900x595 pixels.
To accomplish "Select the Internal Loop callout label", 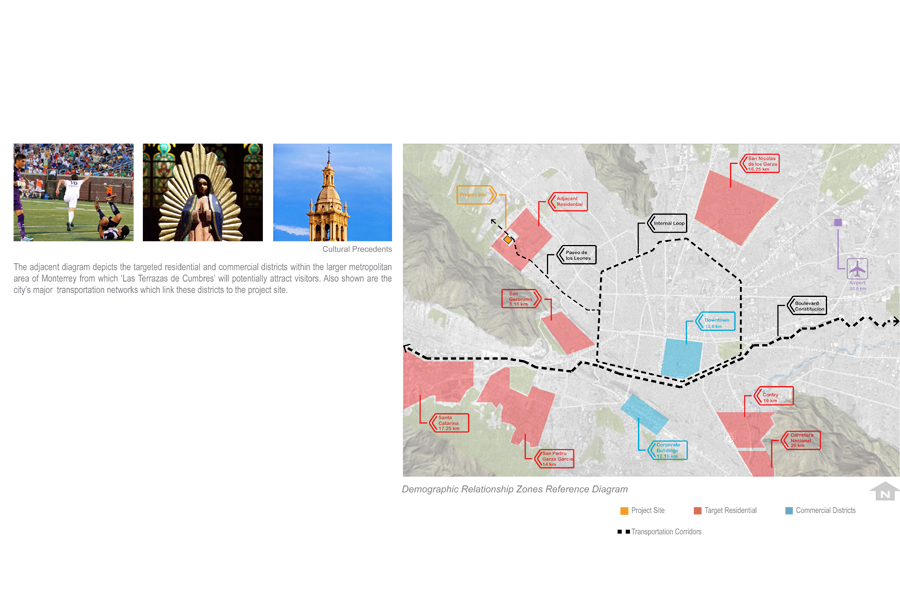I will (x=668, y=224).
